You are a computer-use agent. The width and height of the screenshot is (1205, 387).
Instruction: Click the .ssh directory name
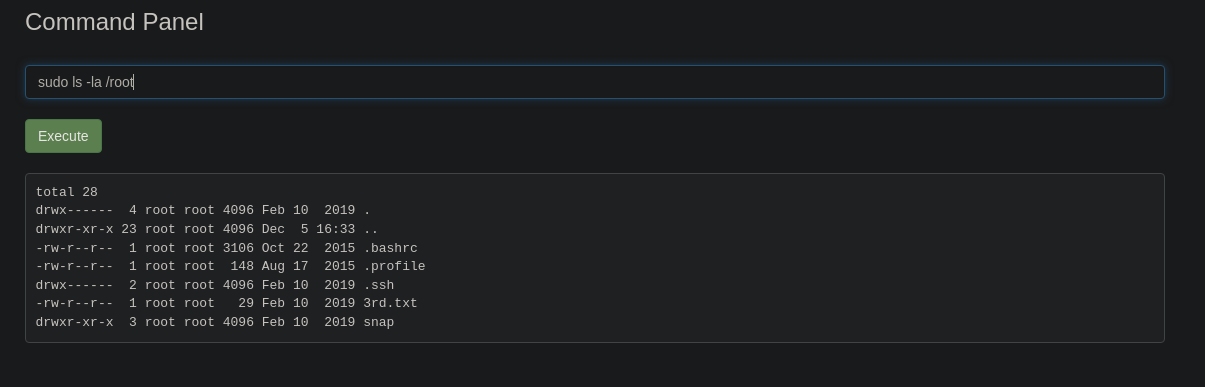pos(379,285)
